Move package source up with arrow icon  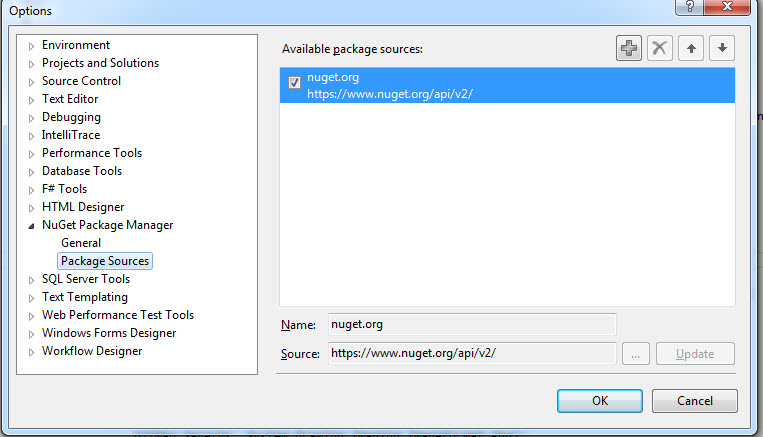(691, 48)
